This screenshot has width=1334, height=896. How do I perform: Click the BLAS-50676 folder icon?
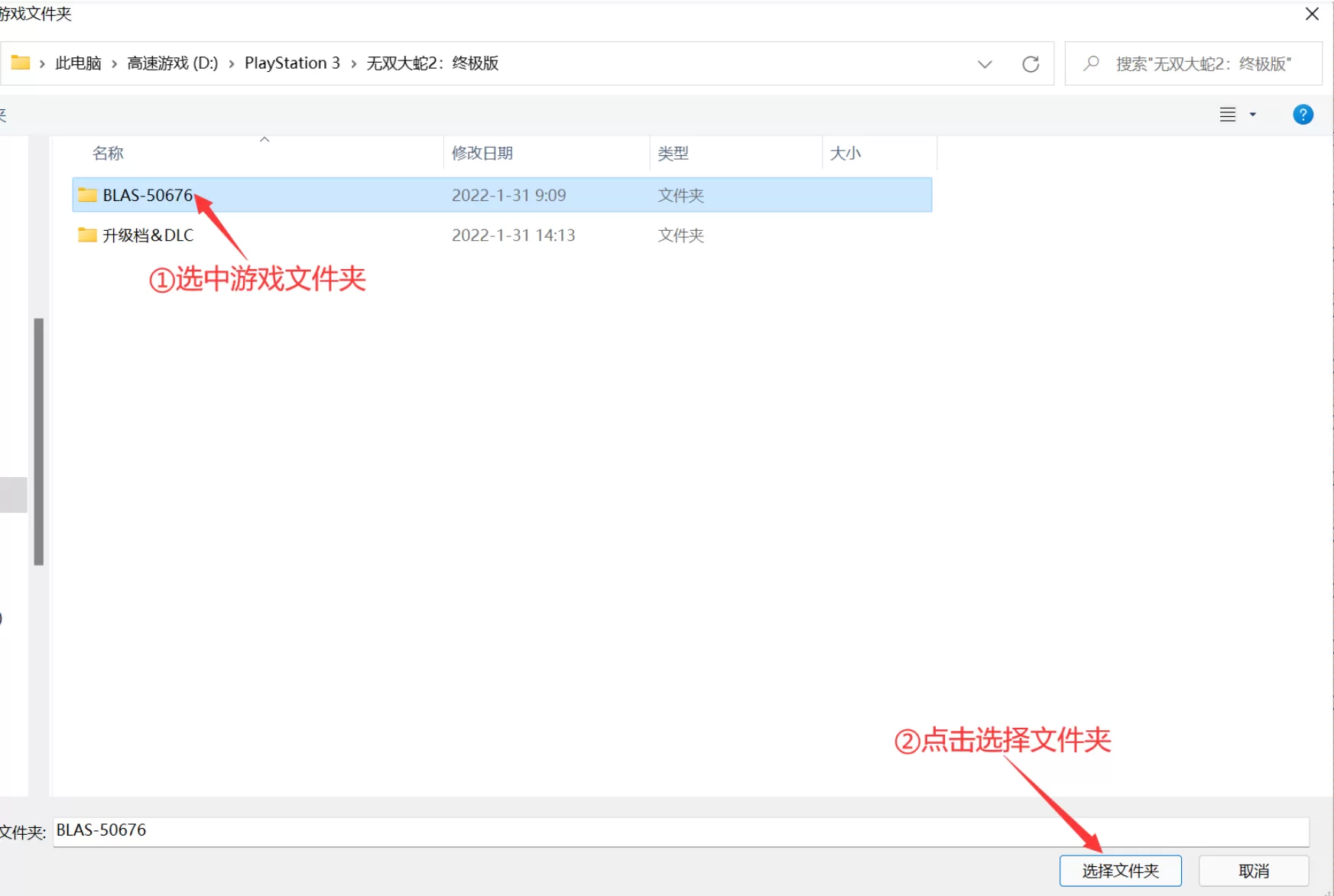[x=88, y=195]
